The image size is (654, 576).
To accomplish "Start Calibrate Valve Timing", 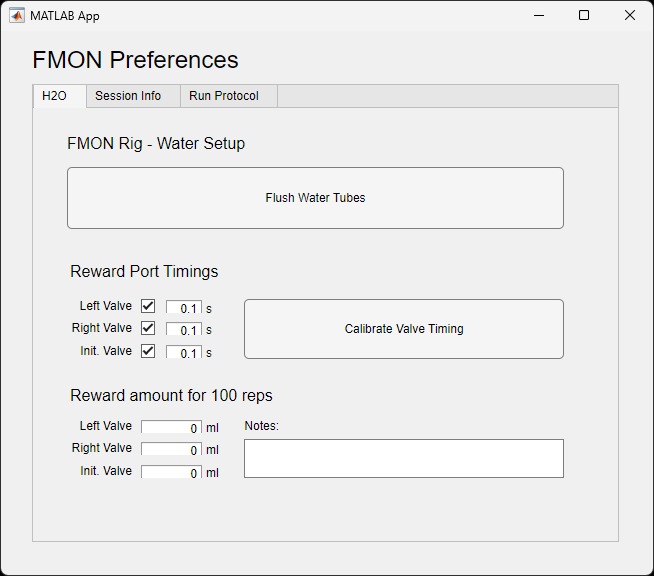I will (x=404, y=329).
